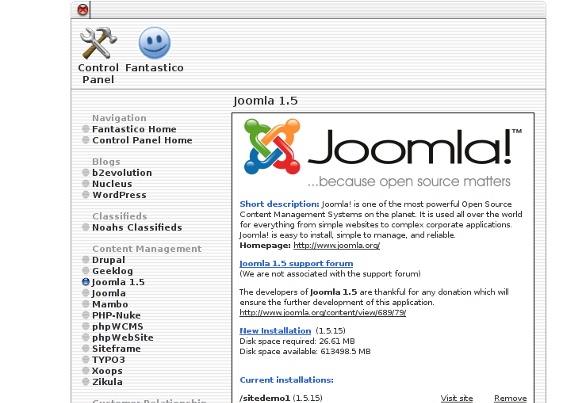Select Siteframe under Content Management

tap(117, 348)
